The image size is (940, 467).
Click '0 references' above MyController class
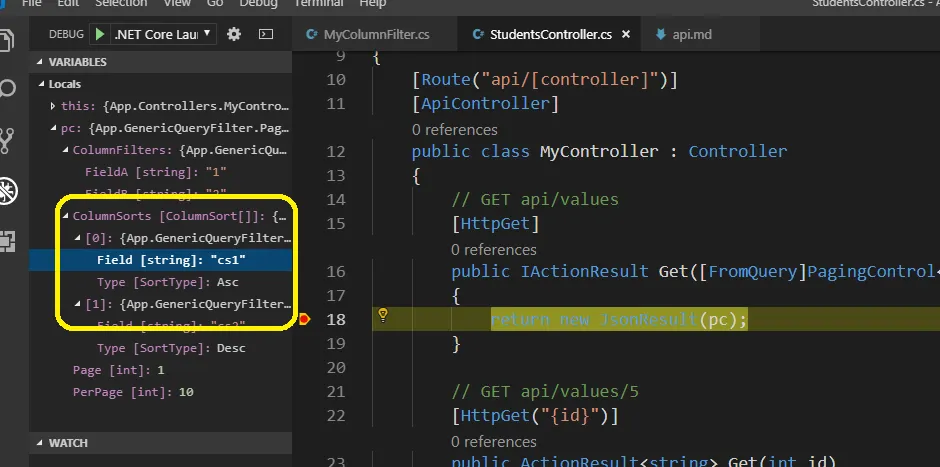pyautogui.click(x=454, y=129)
